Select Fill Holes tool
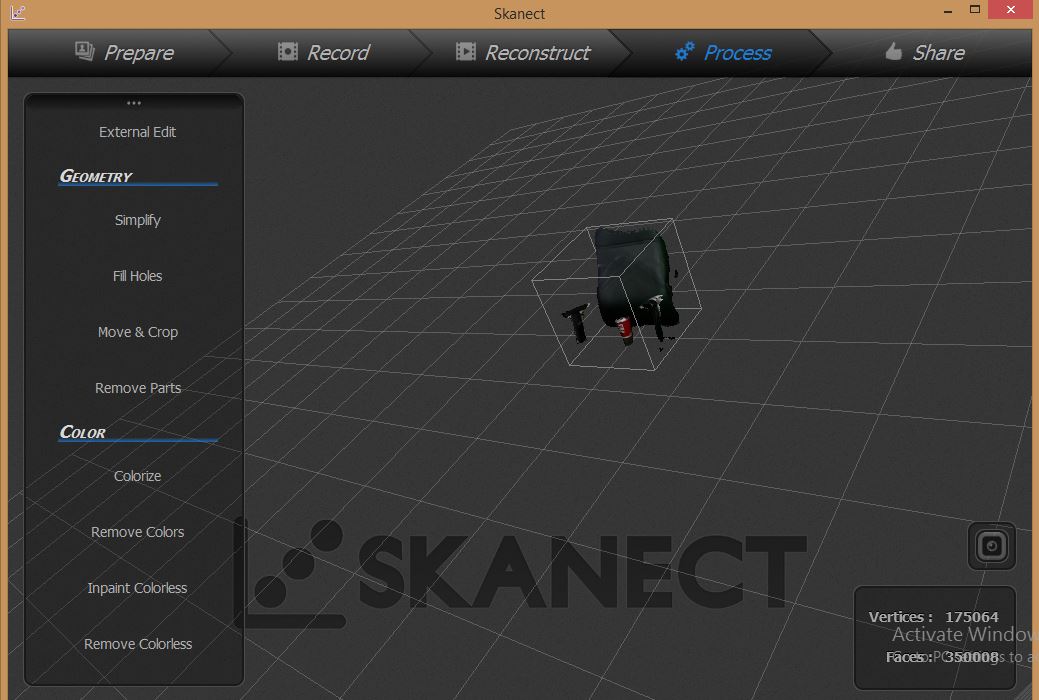 [137, 276]
